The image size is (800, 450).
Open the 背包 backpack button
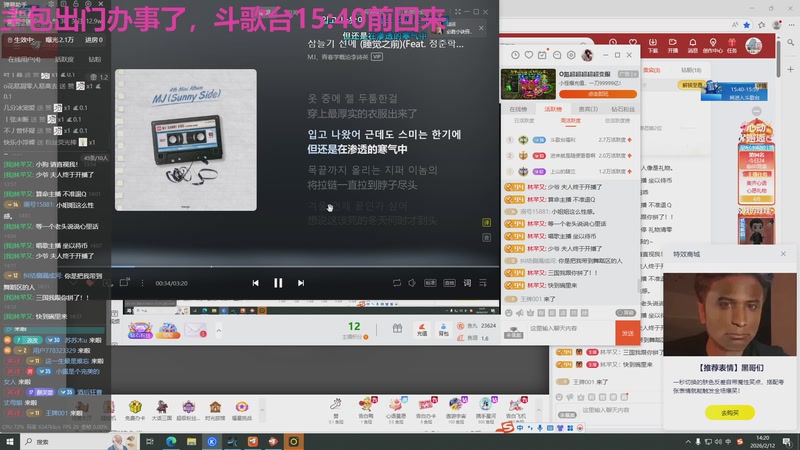coord(443,330)
